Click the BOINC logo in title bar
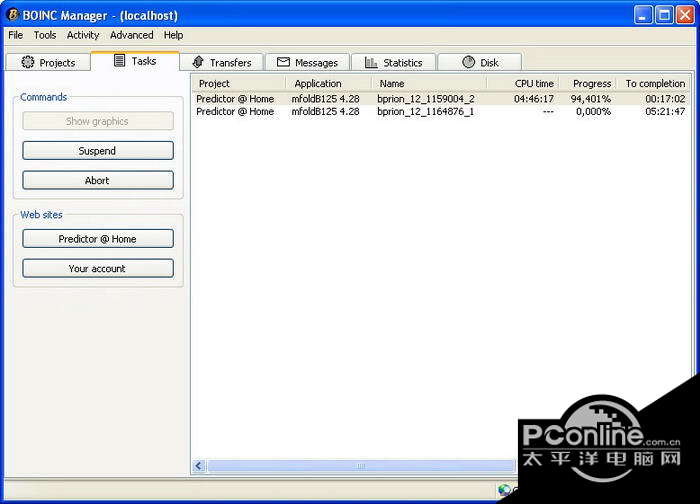The image size is (700, 504). pos(12,15)
